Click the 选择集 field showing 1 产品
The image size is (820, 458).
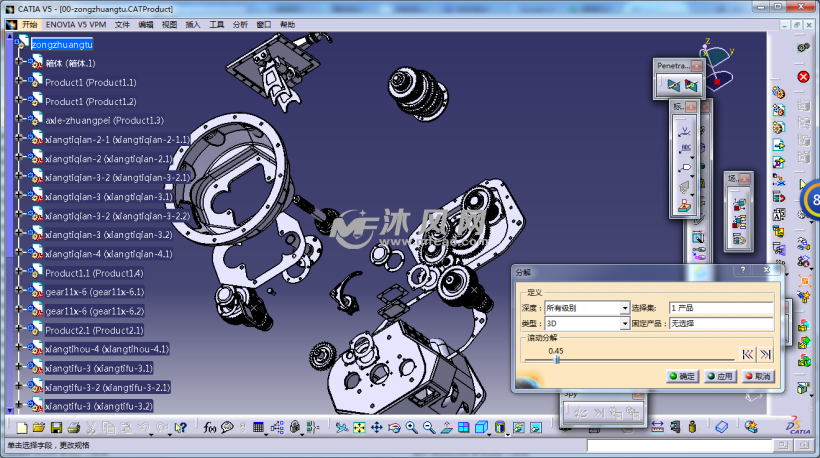(x=721, y=308)
